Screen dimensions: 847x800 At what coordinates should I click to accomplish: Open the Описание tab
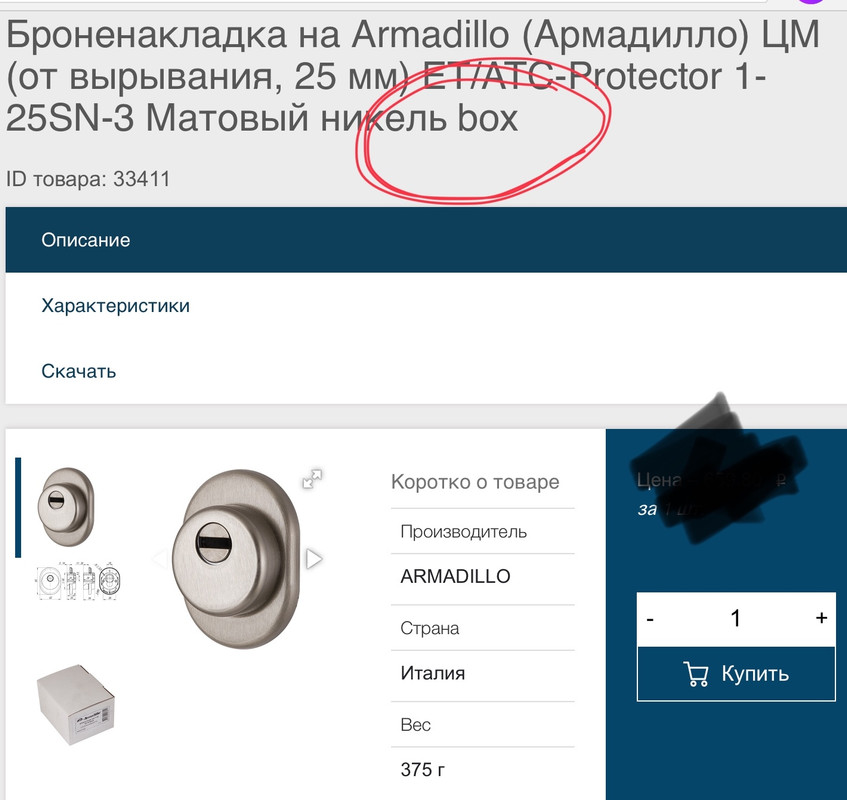click(x=426, y=240)
